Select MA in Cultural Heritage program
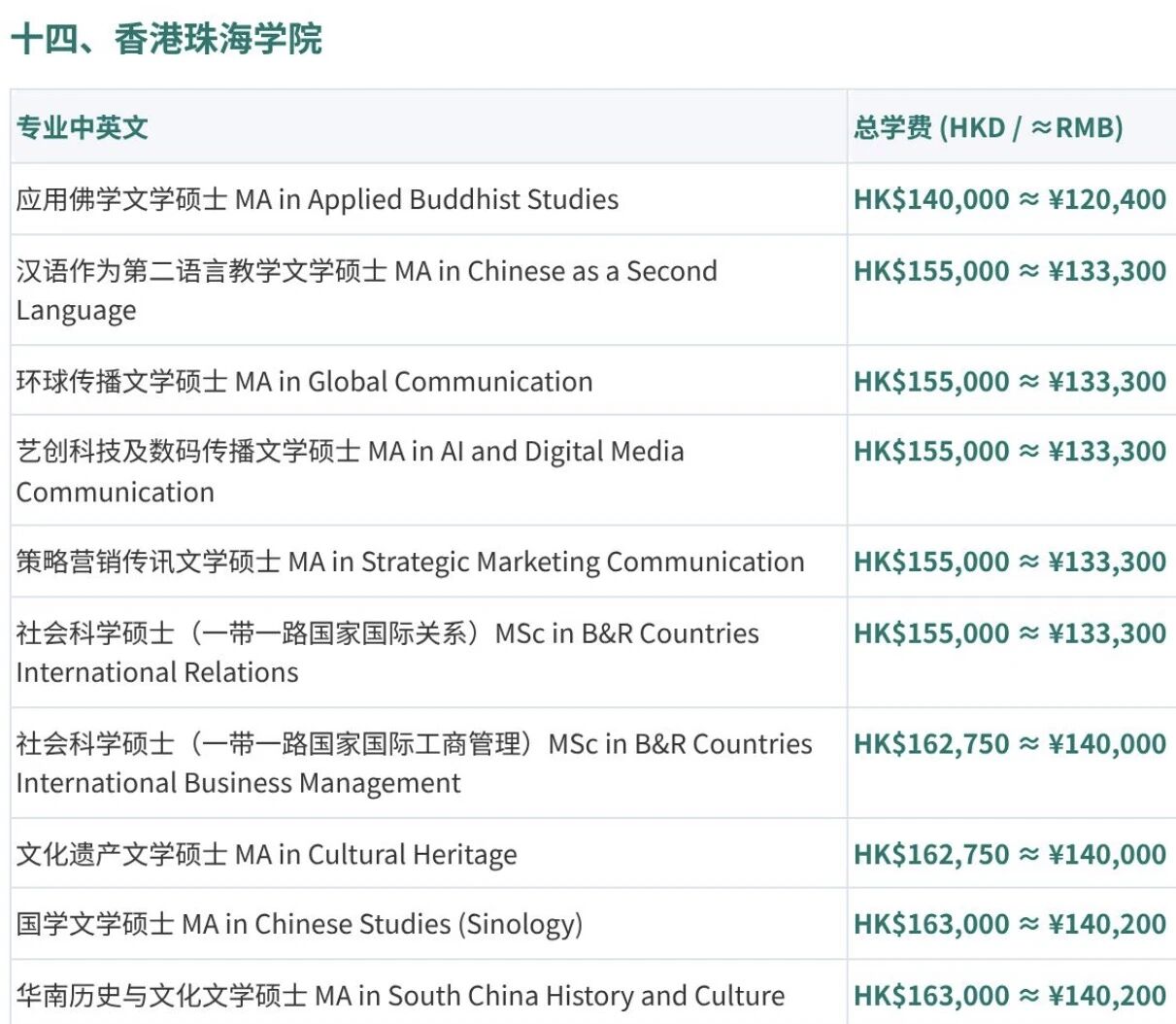 tap(267, 854)
